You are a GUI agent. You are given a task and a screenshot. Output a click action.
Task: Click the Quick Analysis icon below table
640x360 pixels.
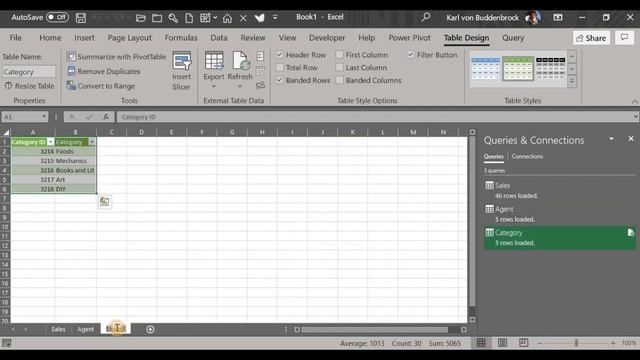click(x=104, y=201)
